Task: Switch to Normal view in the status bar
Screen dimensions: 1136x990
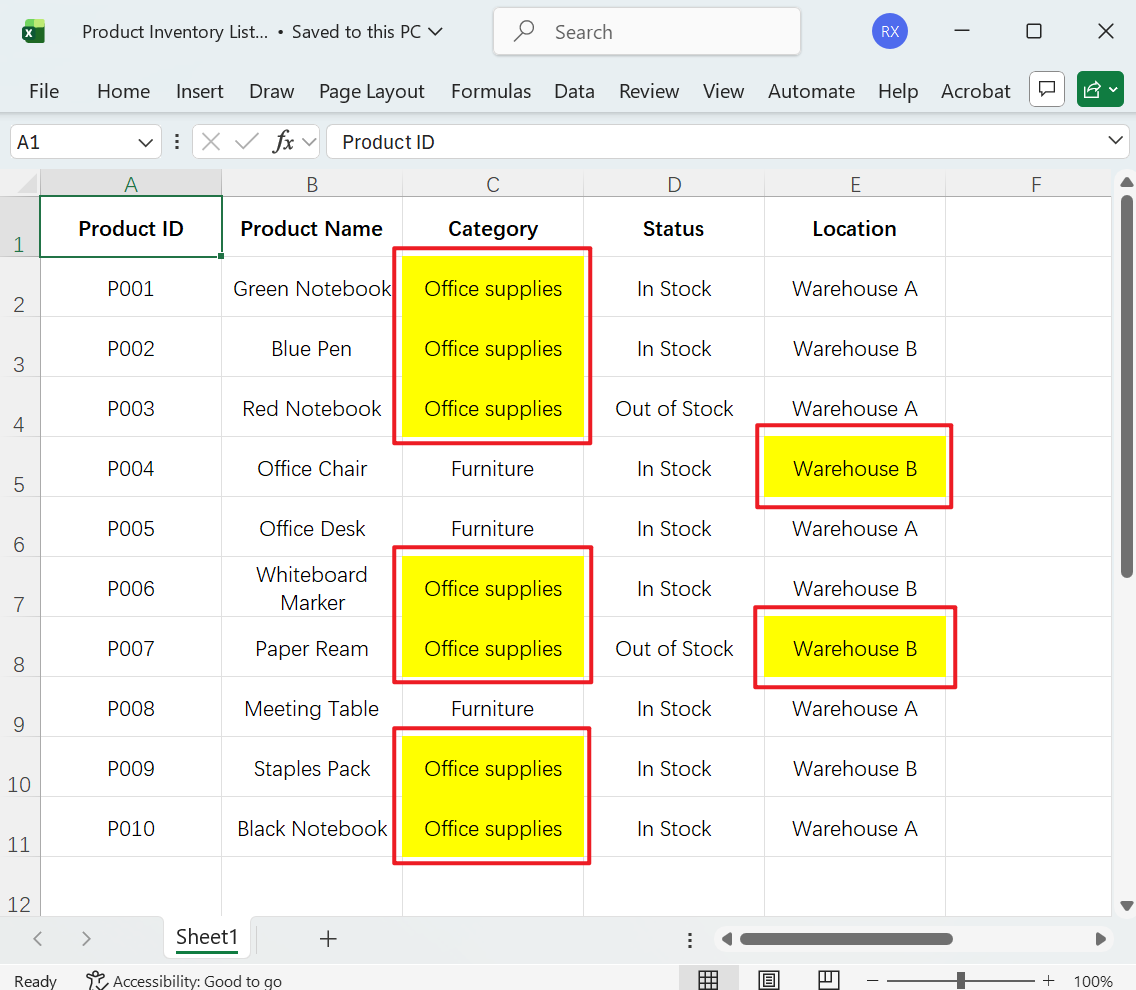Action: (709, 977)
